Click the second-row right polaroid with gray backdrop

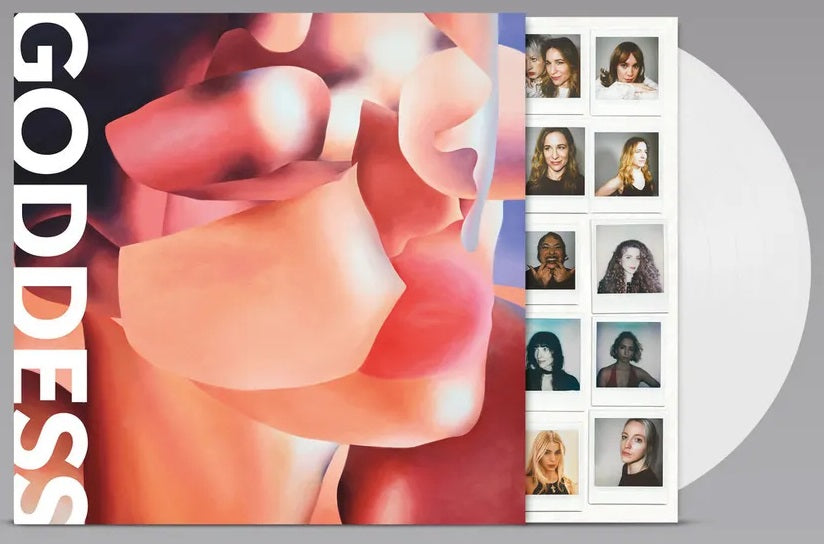(627, 165)
